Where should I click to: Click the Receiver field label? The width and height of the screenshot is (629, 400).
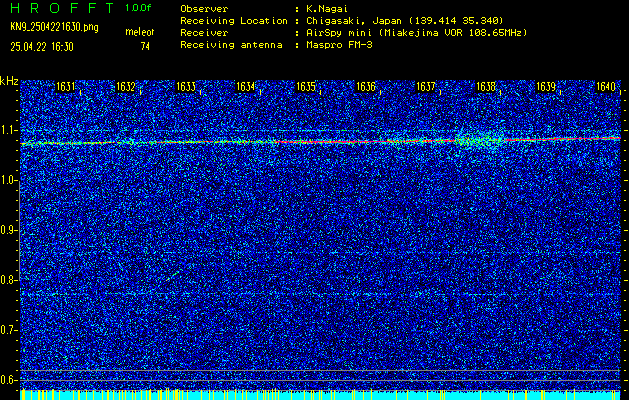click(x=204, y=32)
